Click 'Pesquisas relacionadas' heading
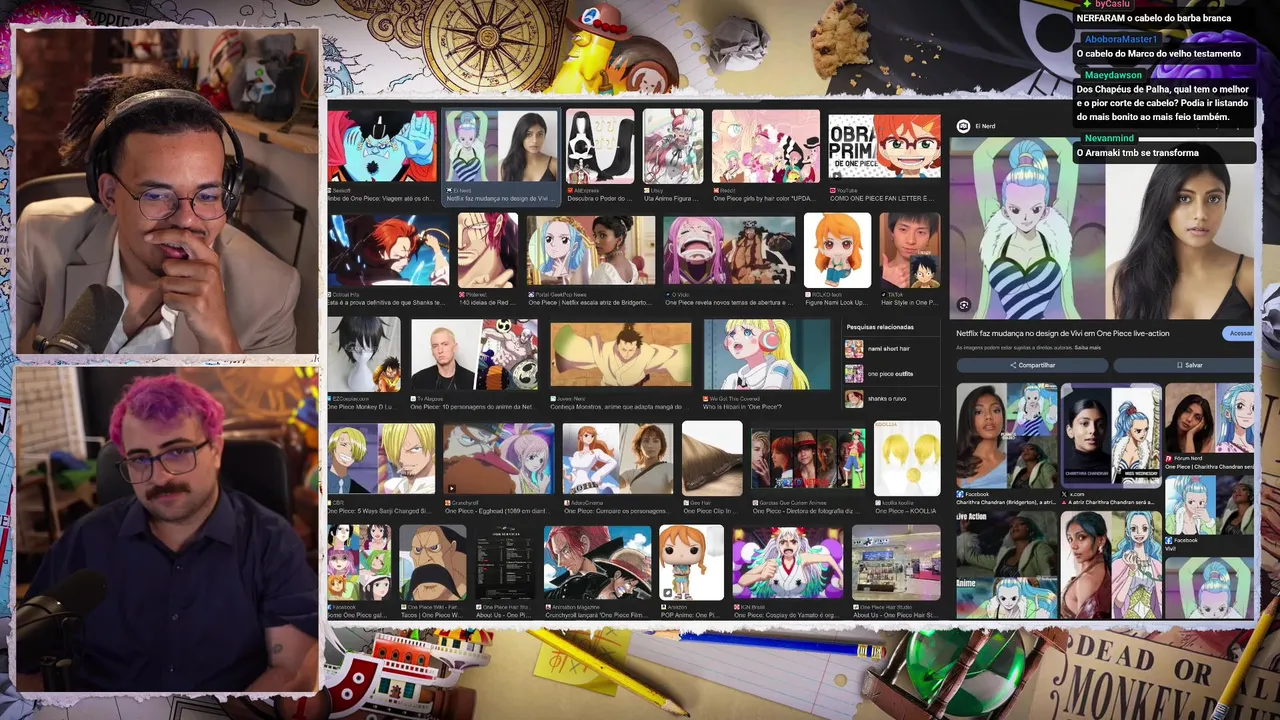Viewport: 1280px width, 720px height. tap(880, 327)
